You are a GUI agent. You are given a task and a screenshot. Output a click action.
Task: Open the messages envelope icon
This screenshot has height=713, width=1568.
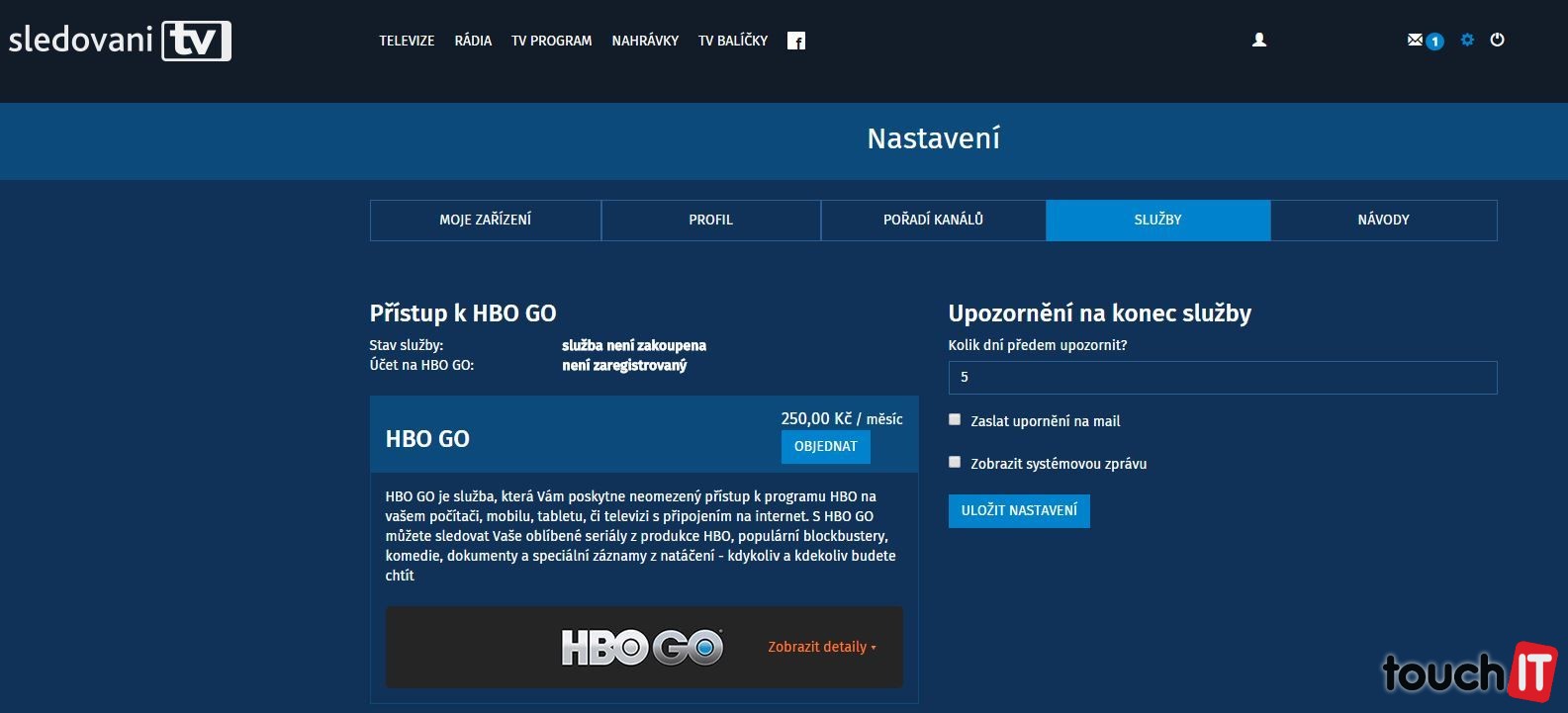click(1415, 40)
